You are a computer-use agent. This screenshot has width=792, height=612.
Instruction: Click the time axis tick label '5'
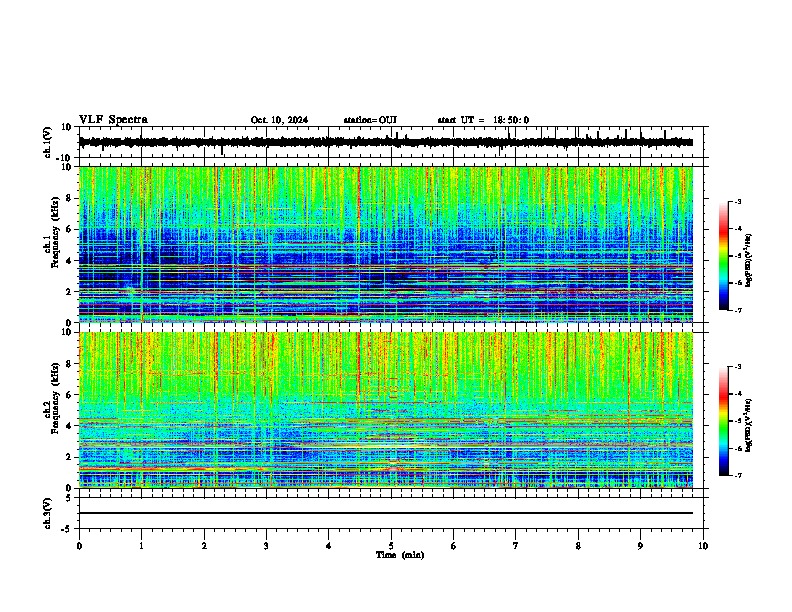click(x=391, y=546)
